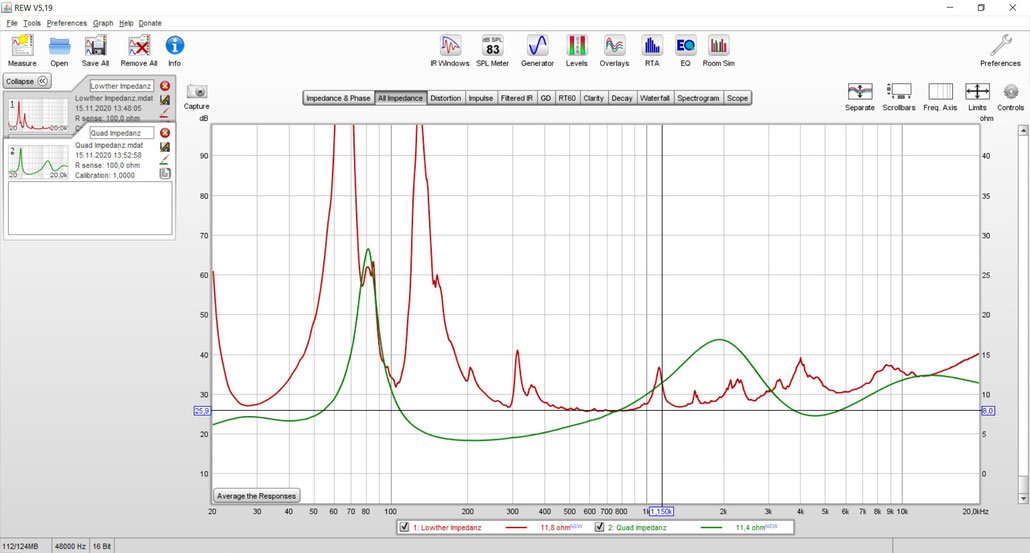Launch the signal Generator

(537, 47)
